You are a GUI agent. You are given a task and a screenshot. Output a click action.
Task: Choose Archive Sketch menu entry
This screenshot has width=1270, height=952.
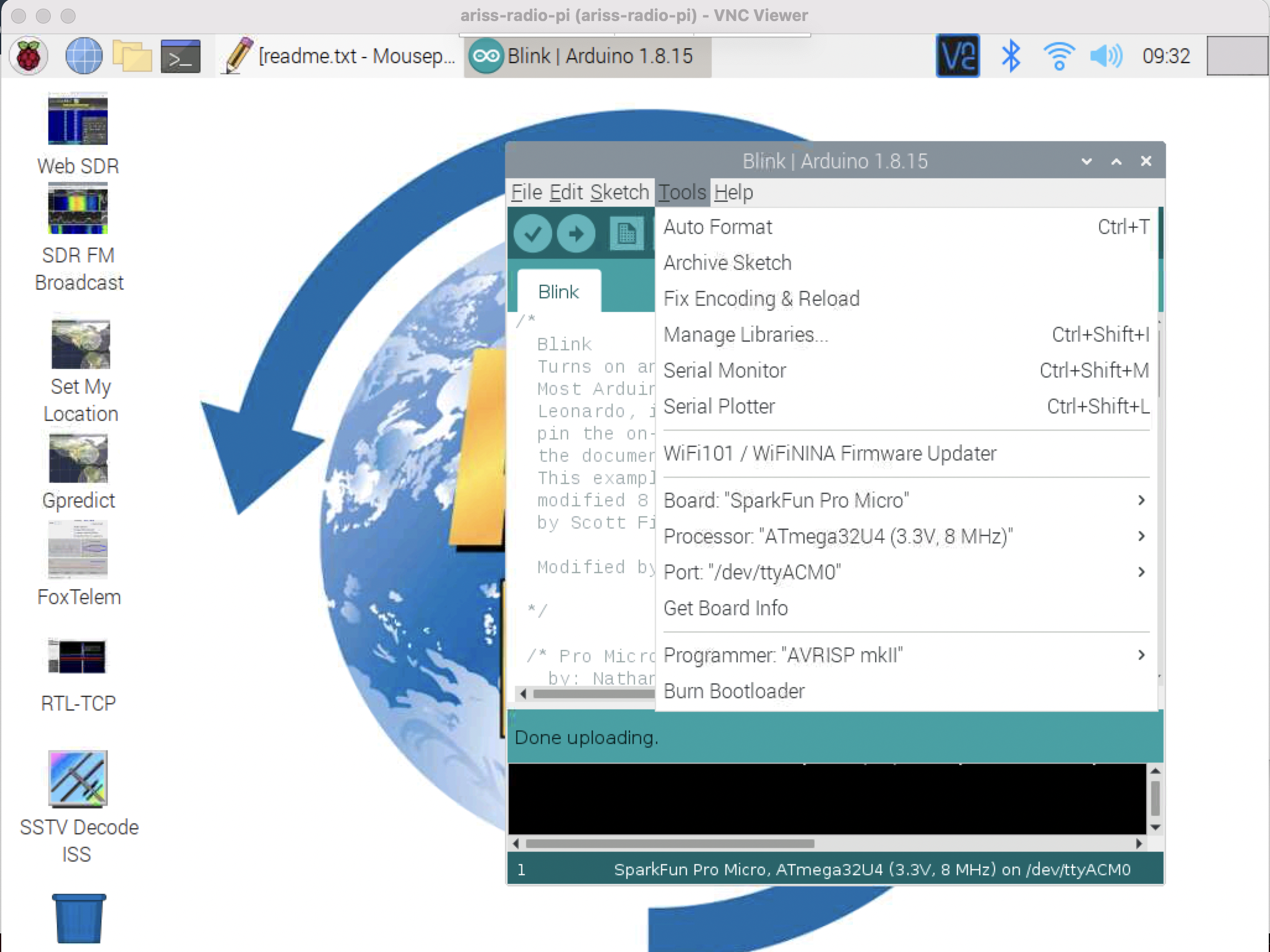tap(906, 263)
